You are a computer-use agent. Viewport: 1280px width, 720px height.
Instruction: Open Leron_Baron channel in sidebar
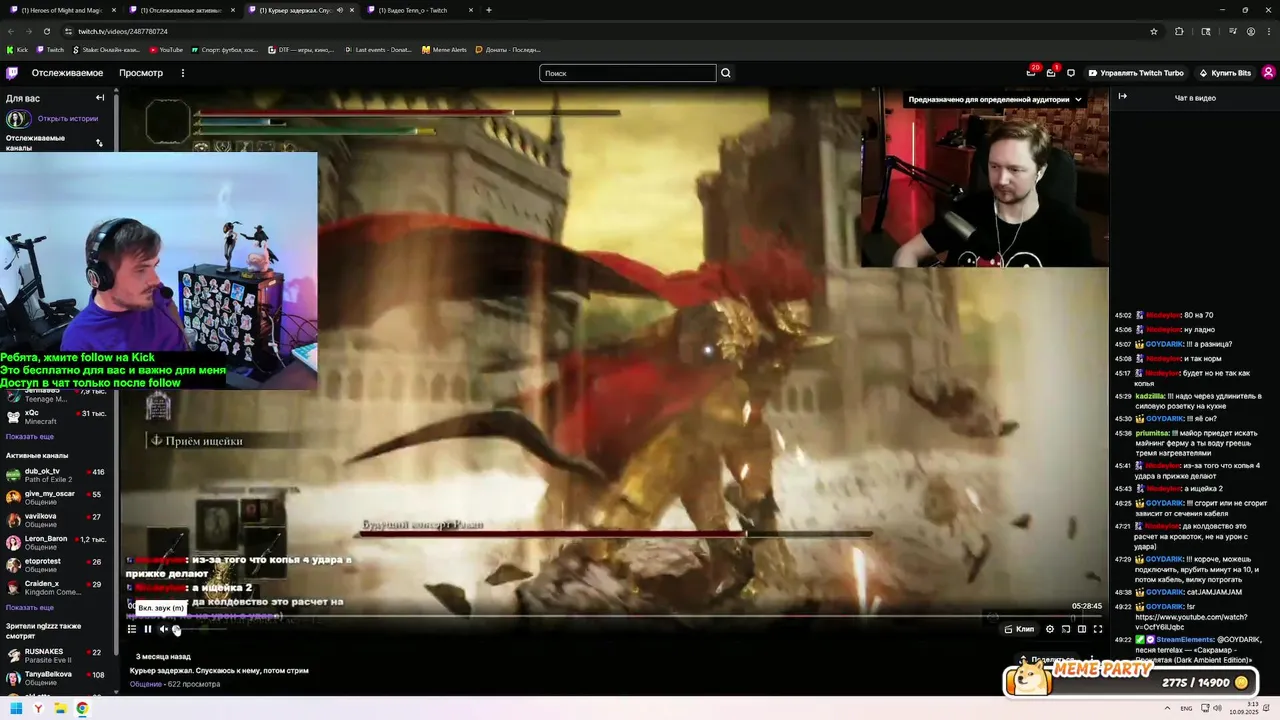pos(58,542)
